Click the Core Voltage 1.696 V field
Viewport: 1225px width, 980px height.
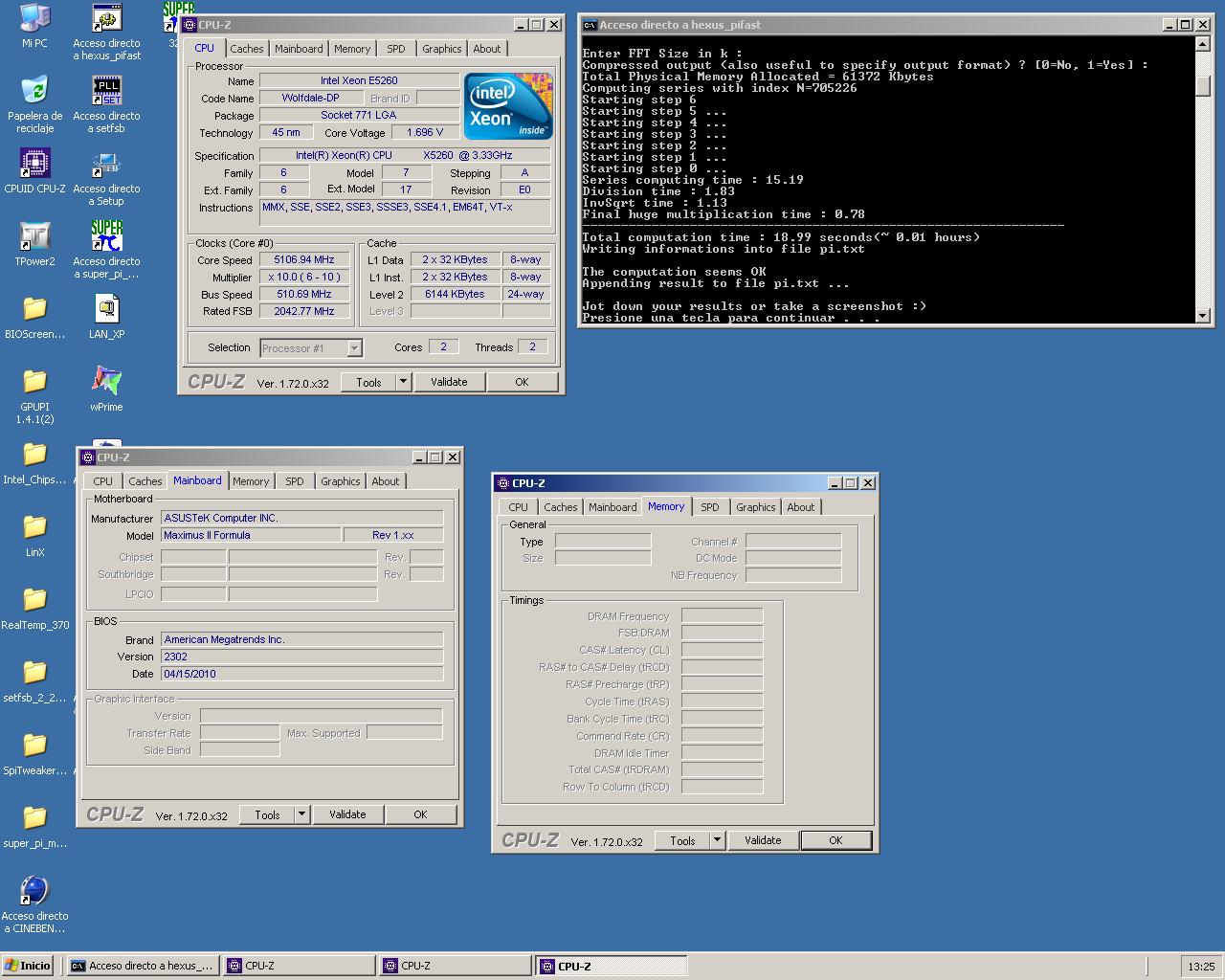click(425, 133)
